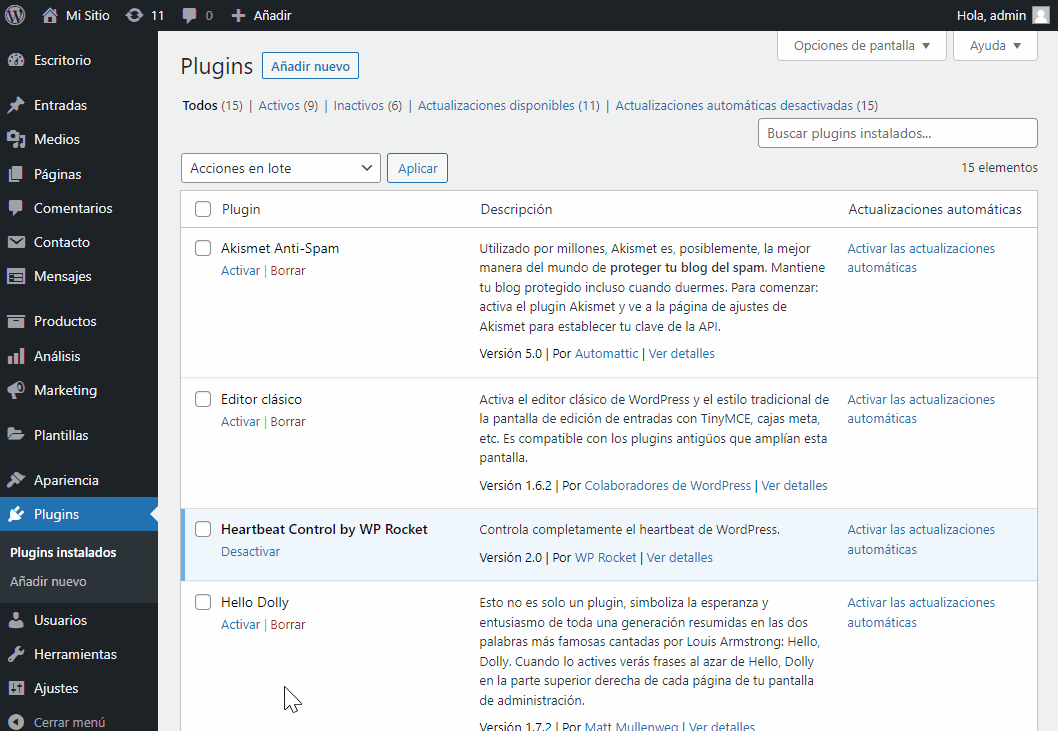This screenshot has height=731, width=1058.
Task: Click the Apariencia paintbrush icon
Action: (16, 480)
